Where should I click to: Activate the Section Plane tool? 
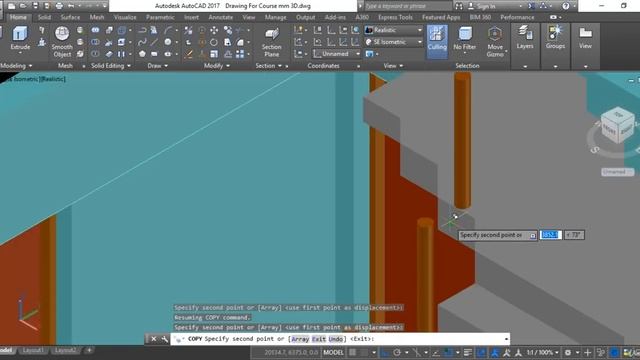coord(271,42)
